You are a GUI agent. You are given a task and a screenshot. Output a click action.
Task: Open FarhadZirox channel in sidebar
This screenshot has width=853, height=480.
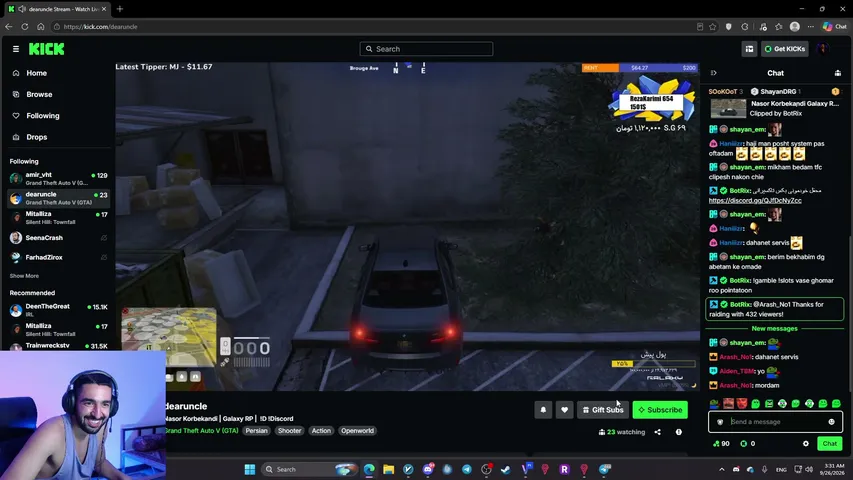pos(59,257)
